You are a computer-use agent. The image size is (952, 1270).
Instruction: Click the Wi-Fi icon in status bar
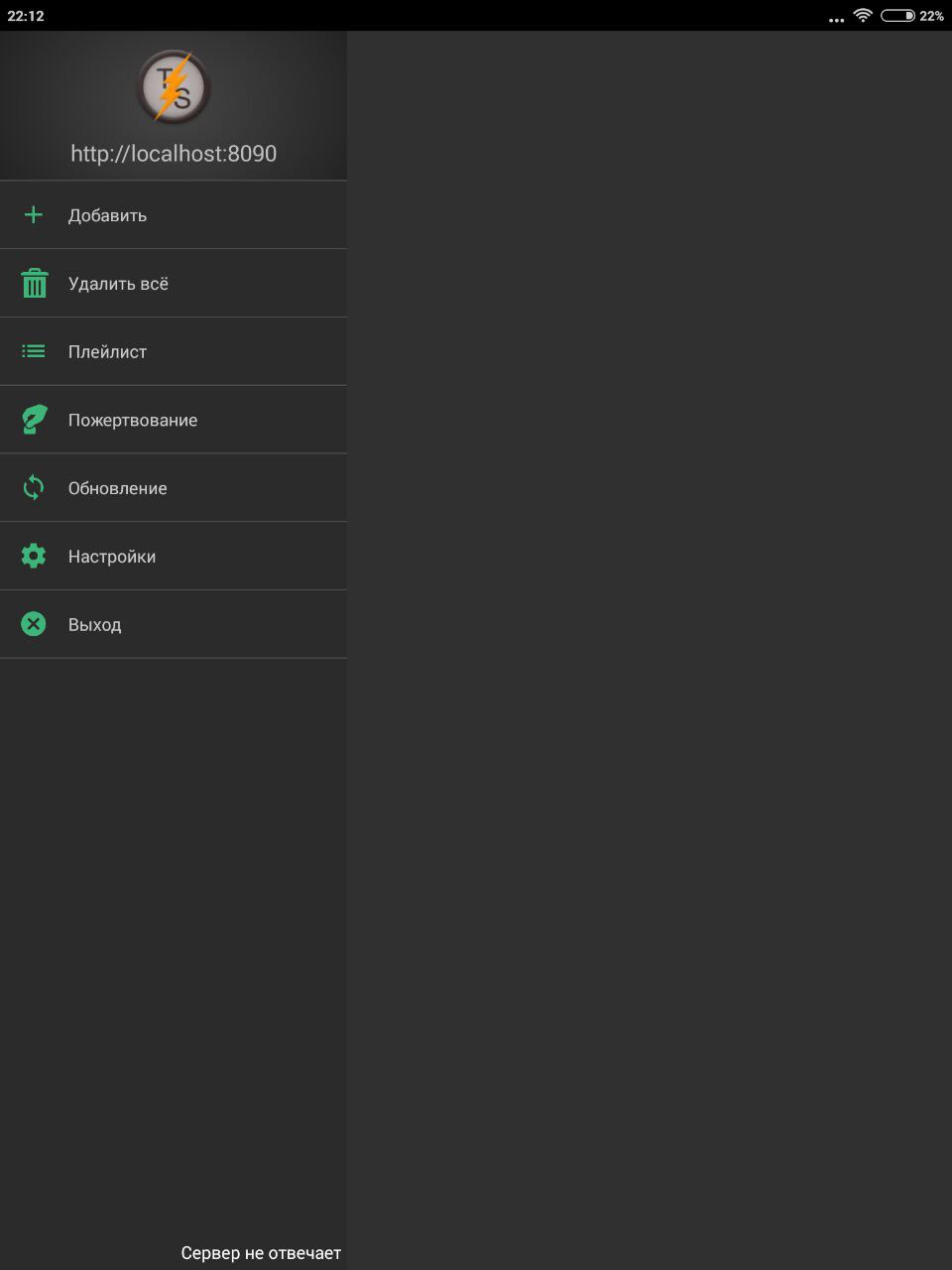pos(863,15)
